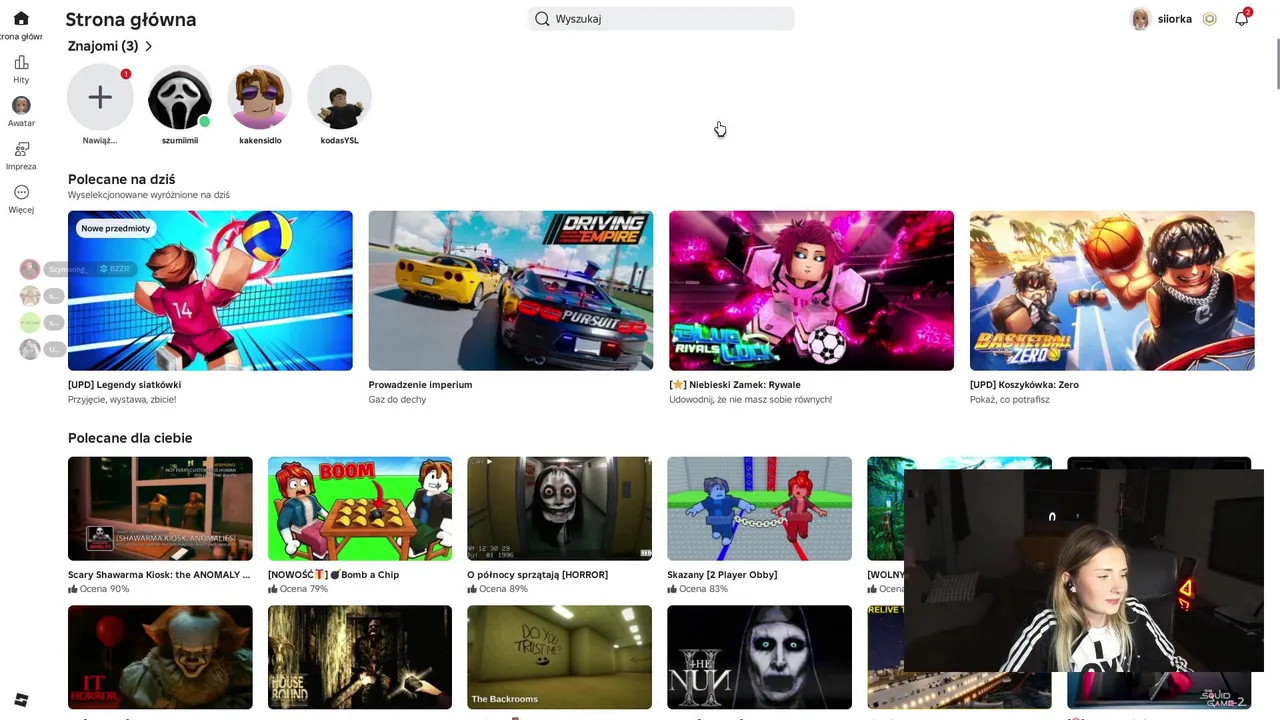Screen dimensions: 1280x720
Task: Open the Skazany 2 Player Obby thumbnail
Action: 759,509
